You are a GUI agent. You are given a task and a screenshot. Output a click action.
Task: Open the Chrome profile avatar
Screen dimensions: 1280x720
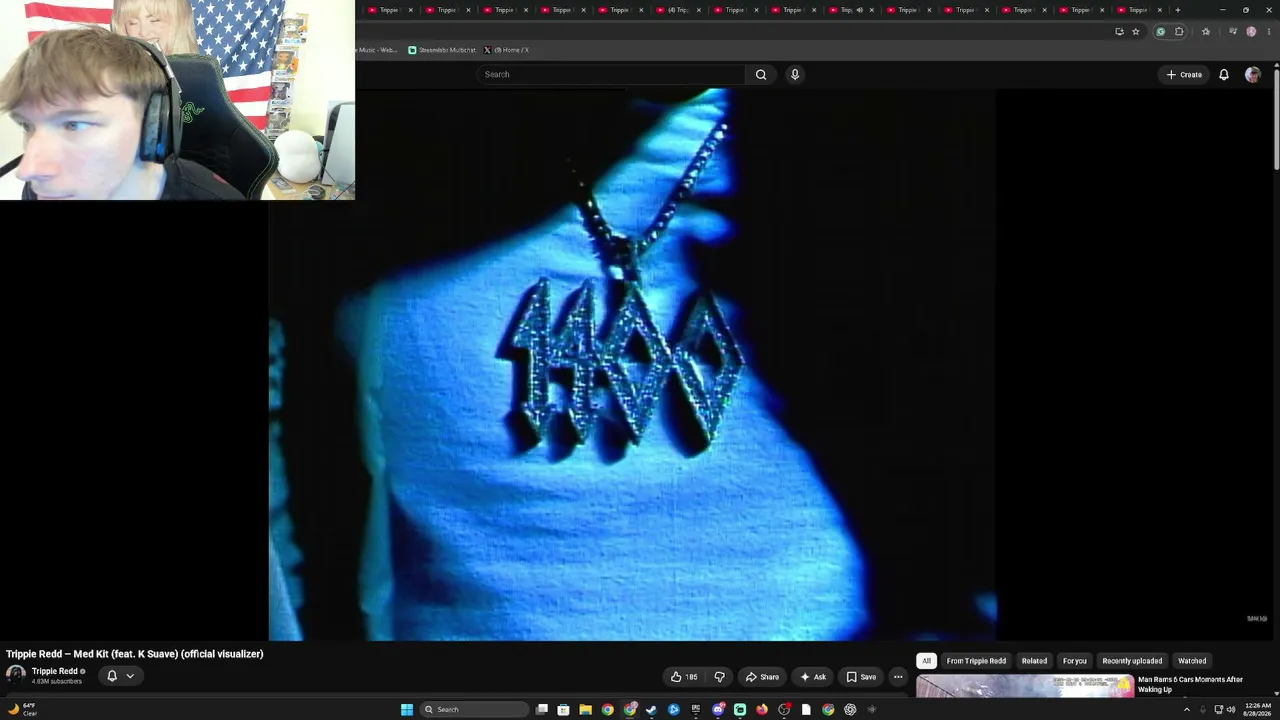pyautogui.click(x=1251, y=31)
